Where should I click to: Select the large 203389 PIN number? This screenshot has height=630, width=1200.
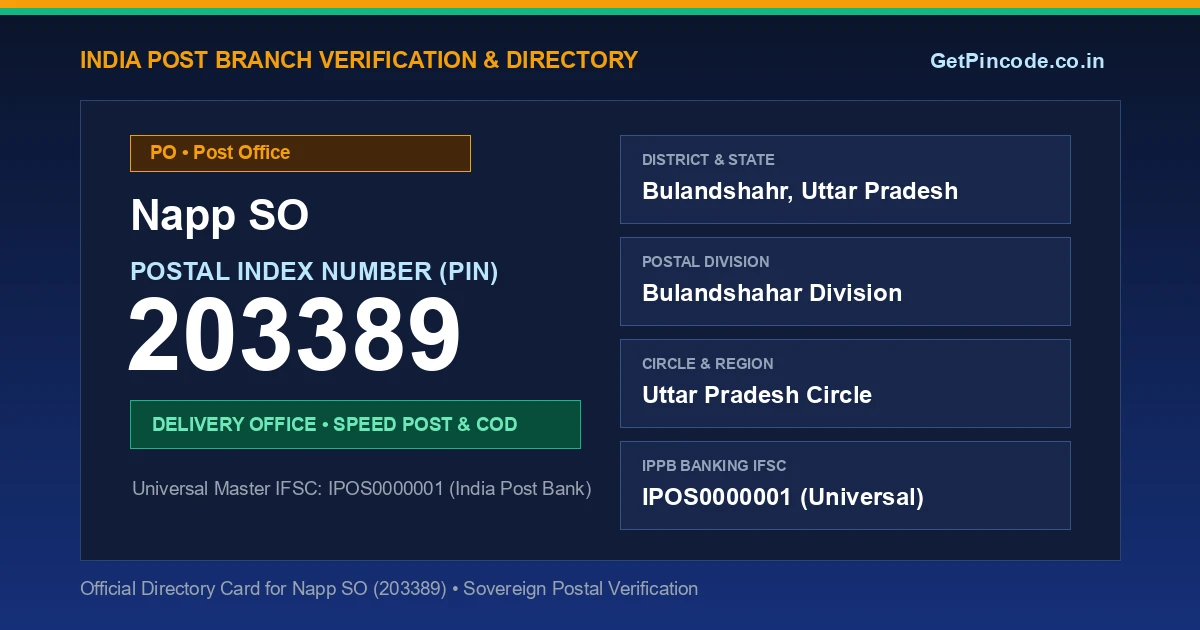pos(295,337)
